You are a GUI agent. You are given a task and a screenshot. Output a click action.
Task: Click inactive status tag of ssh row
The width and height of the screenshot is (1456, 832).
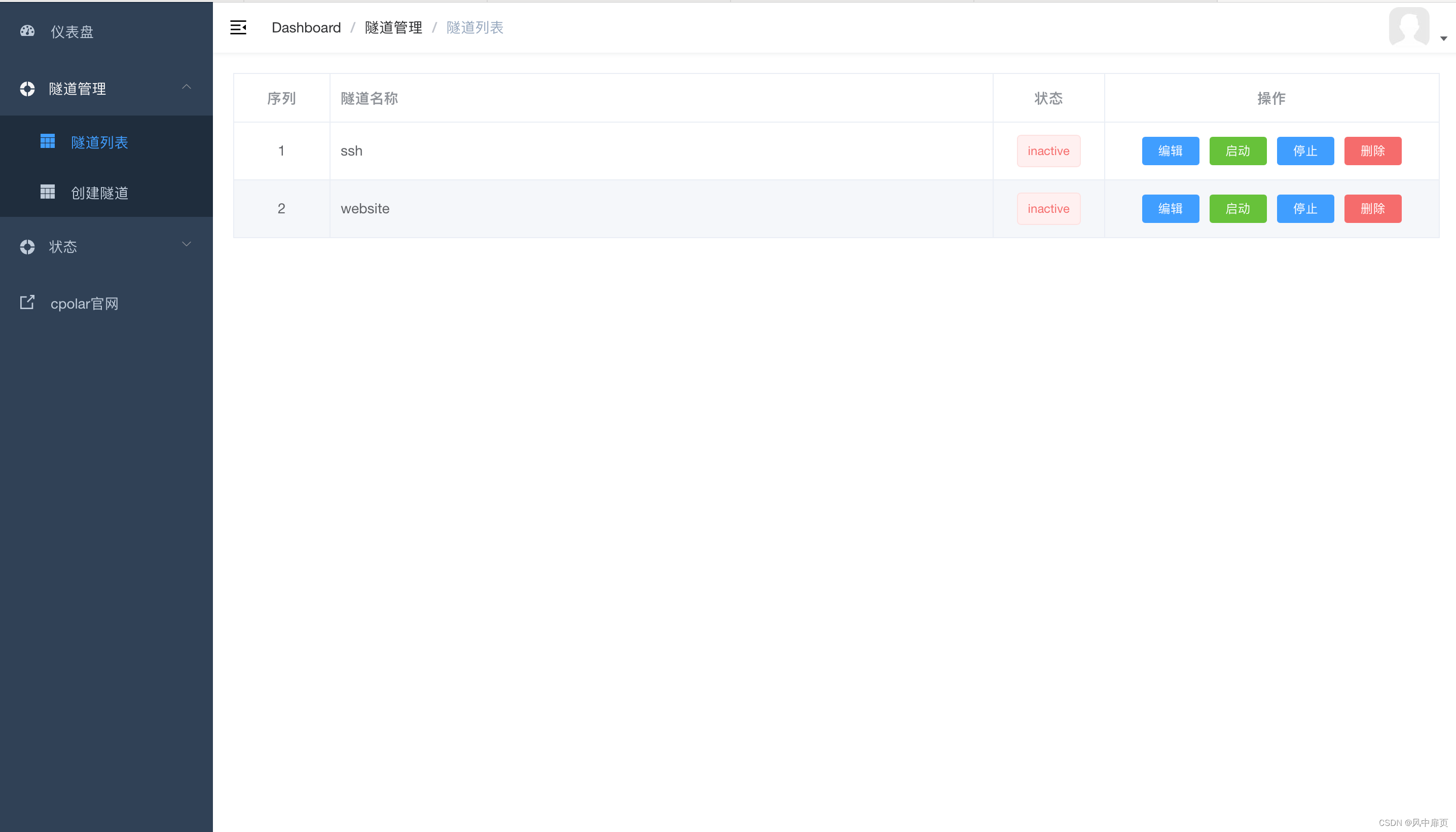(x=1048, y=151)
